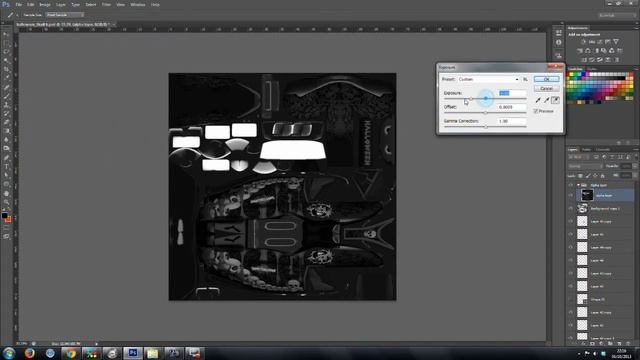Click the Windows Start button
The image size is (640, 360).
9,353
